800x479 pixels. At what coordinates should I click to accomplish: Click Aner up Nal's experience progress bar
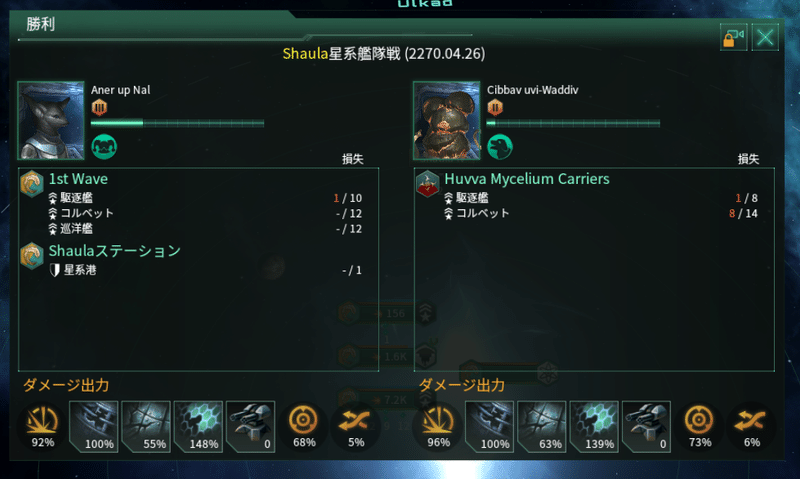coord(178,123)
